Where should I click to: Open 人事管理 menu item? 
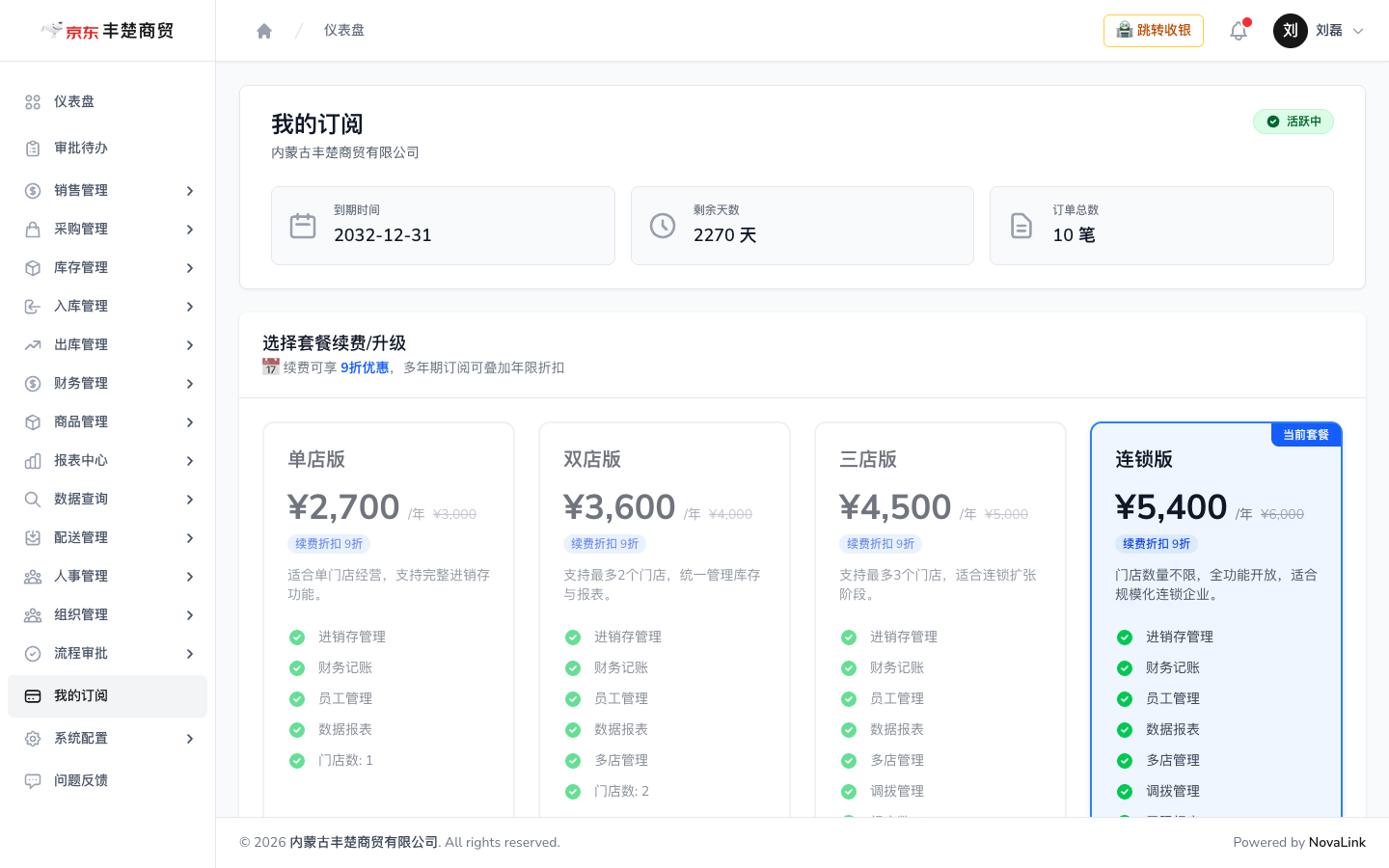pyautogui.click(x=107, y=577)
